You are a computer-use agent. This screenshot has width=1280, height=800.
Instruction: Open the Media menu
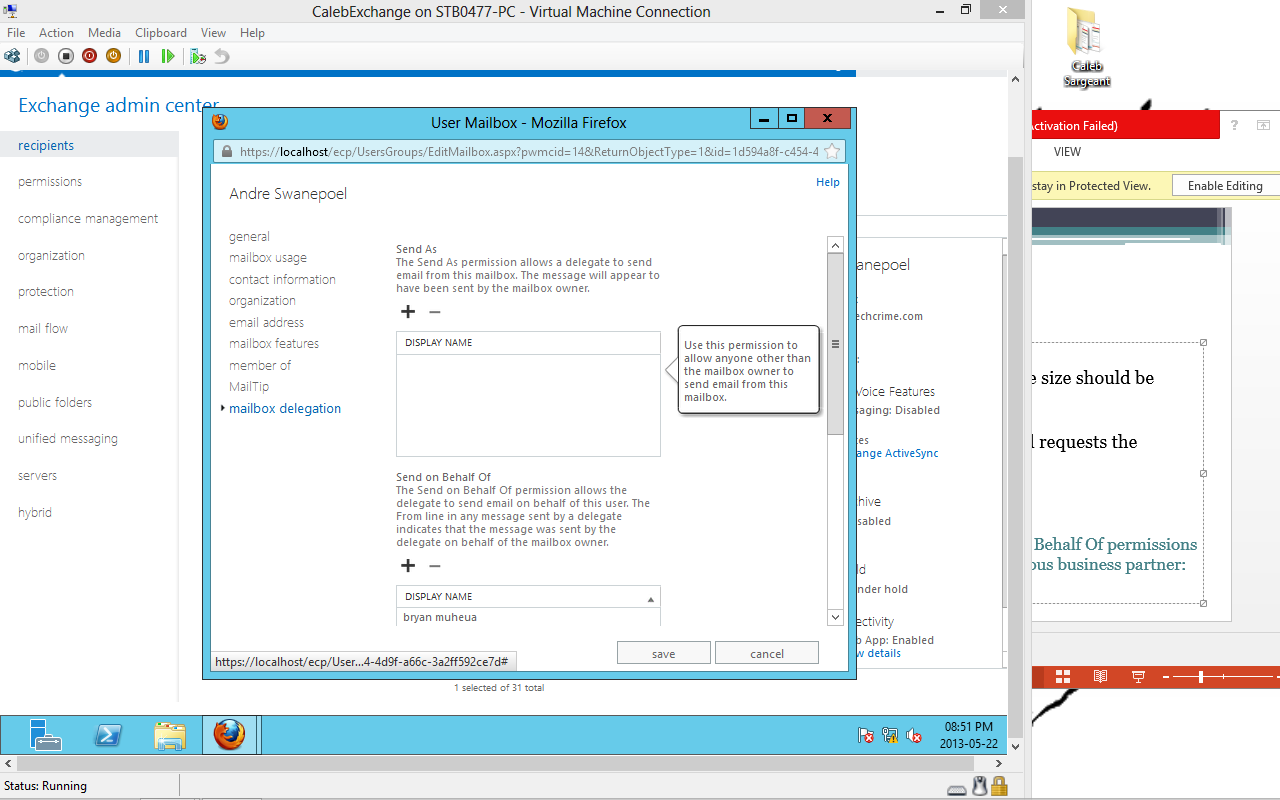[x=104, y=33]
